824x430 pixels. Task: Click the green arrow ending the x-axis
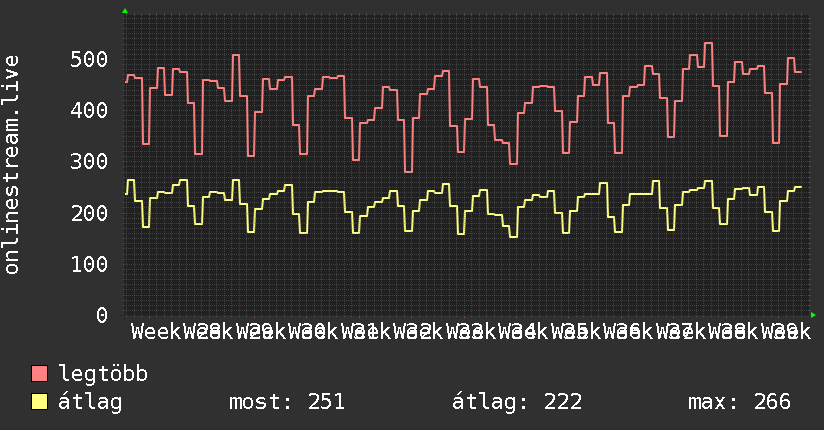813,315
